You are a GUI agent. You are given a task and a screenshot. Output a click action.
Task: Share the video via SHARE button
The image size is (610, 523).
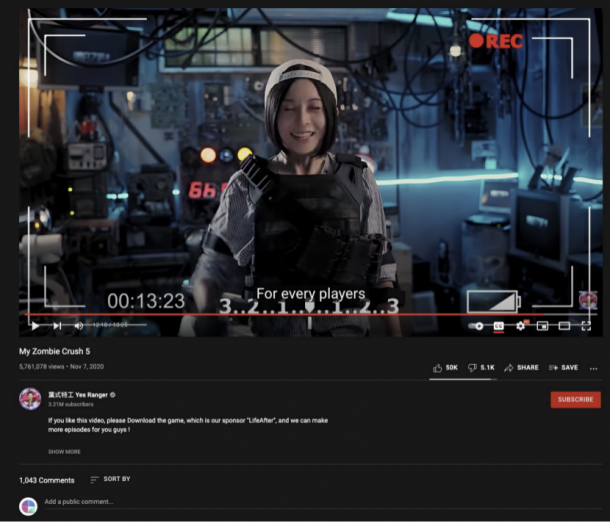pos(521,368)
